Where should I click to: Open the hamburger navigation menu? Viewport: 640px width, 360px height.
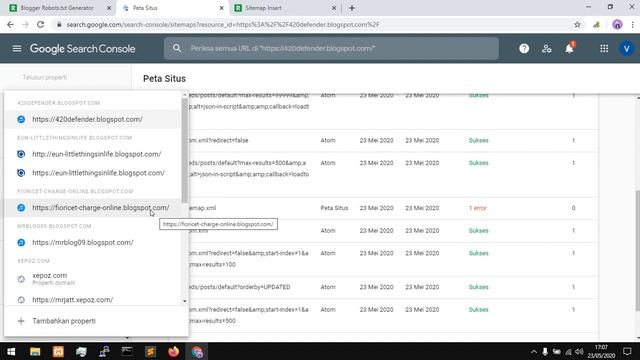[x=17, y=49]
